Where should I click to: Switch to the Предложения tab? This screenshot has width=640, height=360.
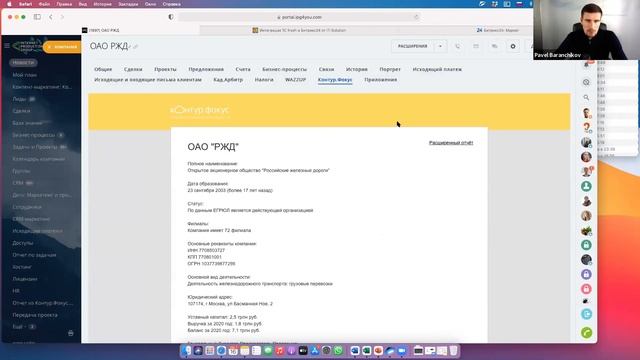[x=206, y=69]
